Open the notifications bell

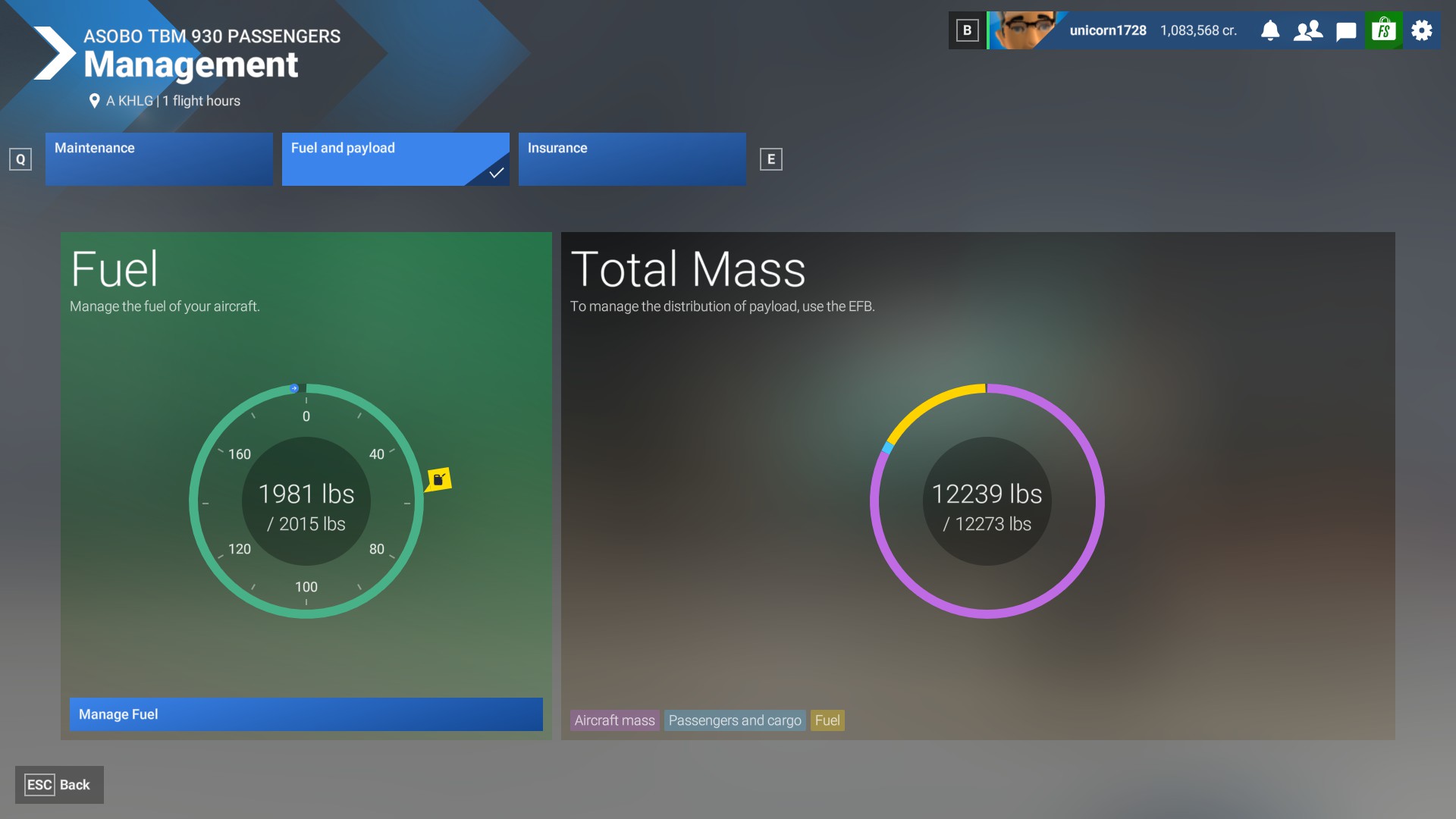click(1270, 30)
